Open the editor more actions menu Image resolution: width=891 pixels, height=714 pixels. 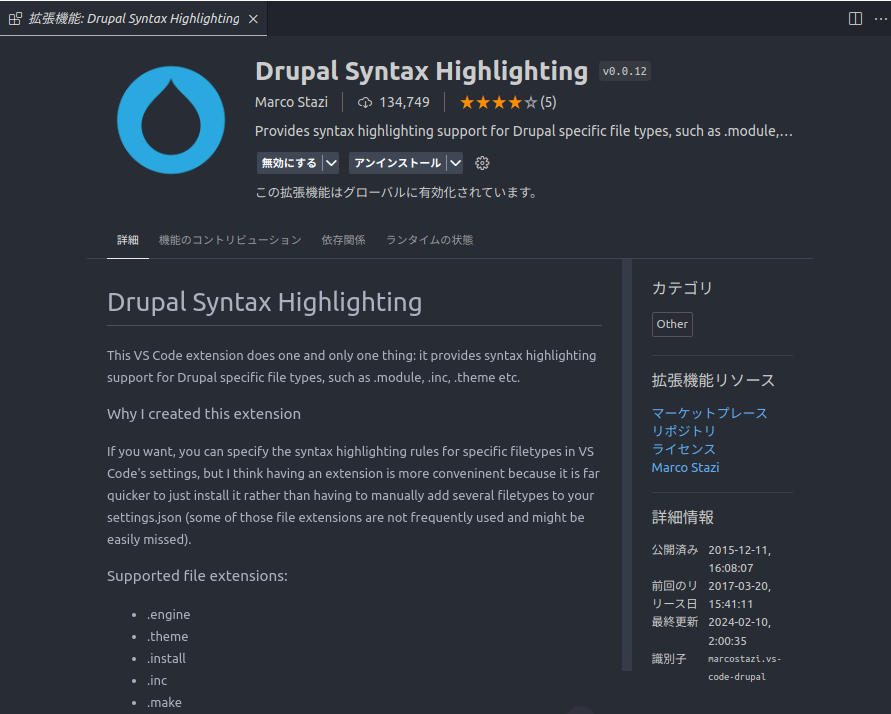point(880,19)
